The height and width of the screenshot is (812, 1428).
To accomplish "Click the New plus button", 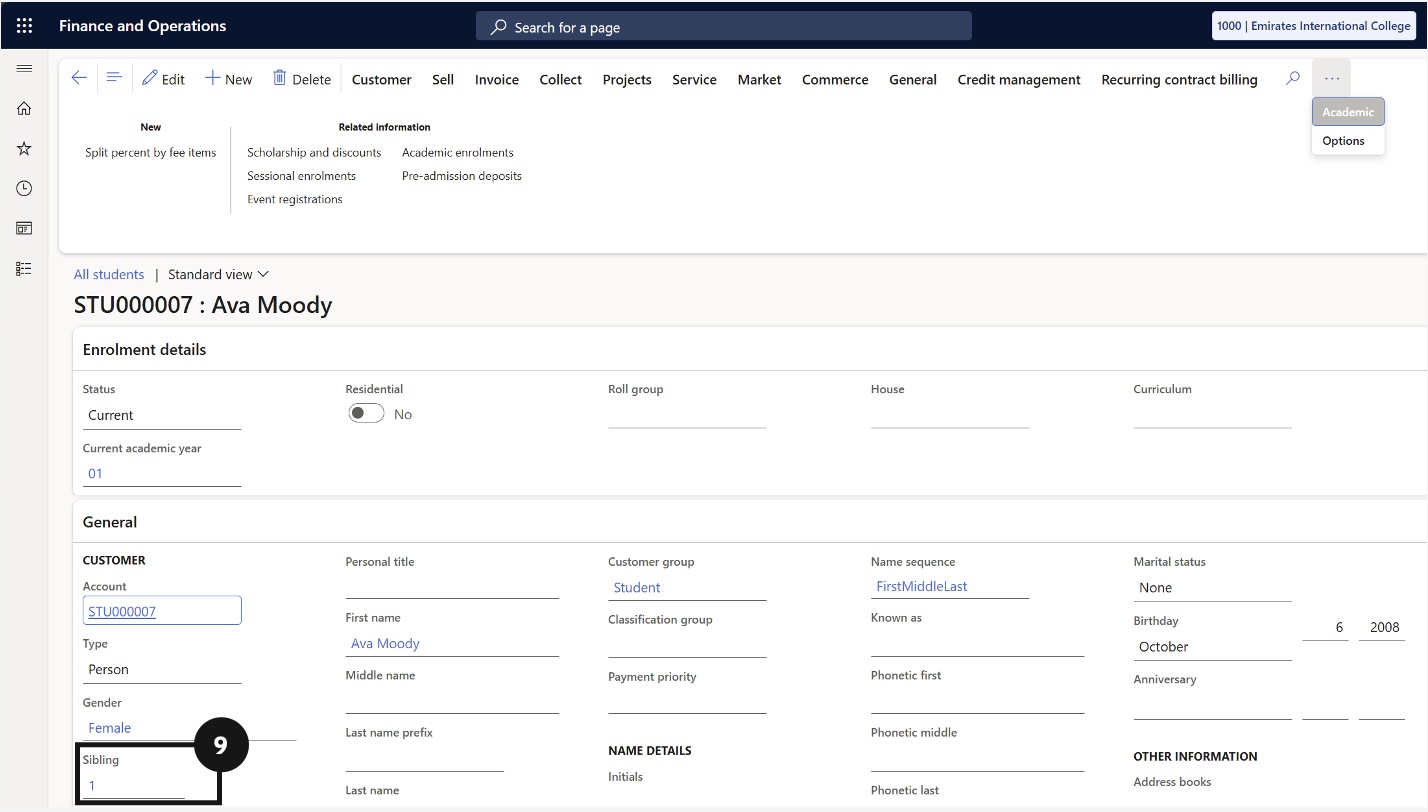I will [228, 79].
